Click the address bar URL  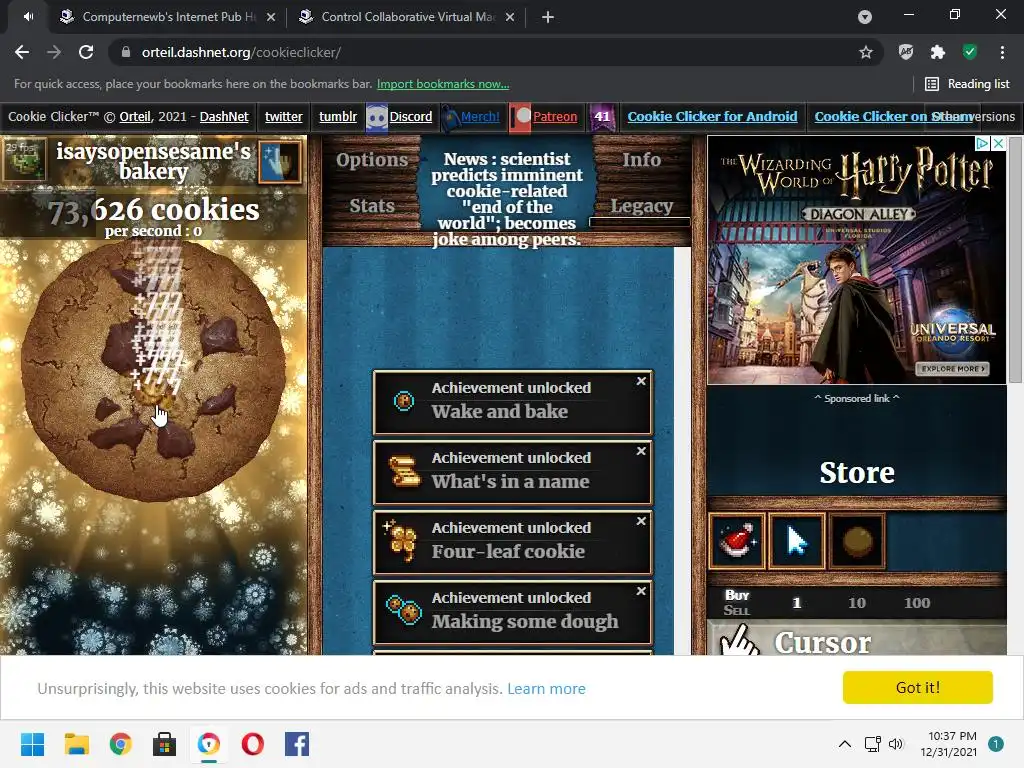click(241, 52)
